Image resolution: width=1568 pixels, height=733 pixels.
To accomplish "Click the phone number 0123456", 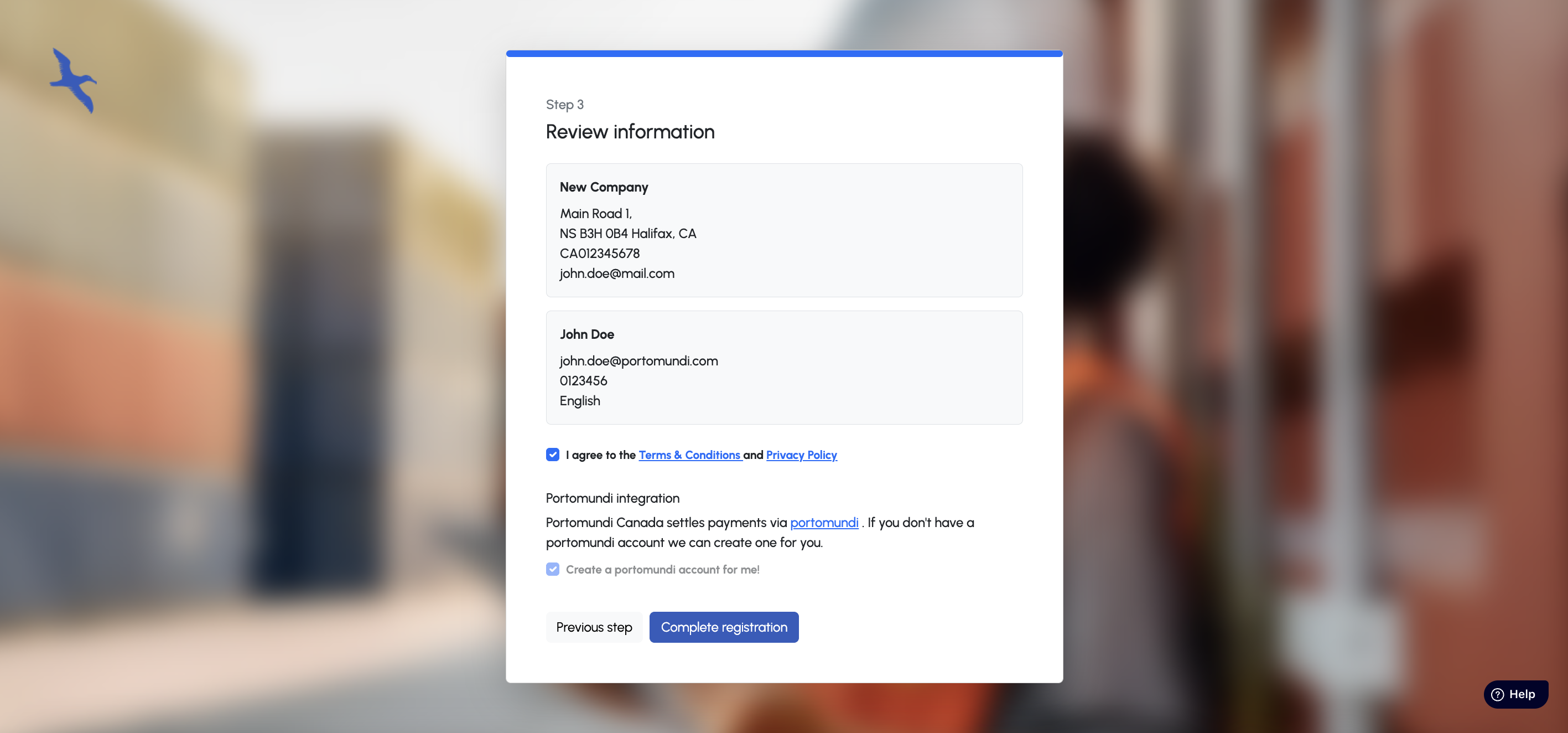I will point(583,381).
